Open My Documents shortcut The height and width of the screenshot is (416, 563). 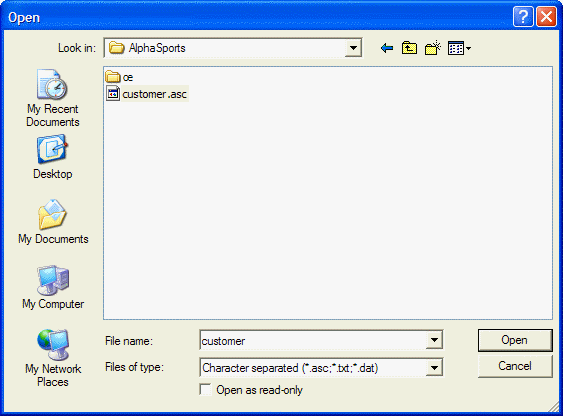tap(53, 222)
